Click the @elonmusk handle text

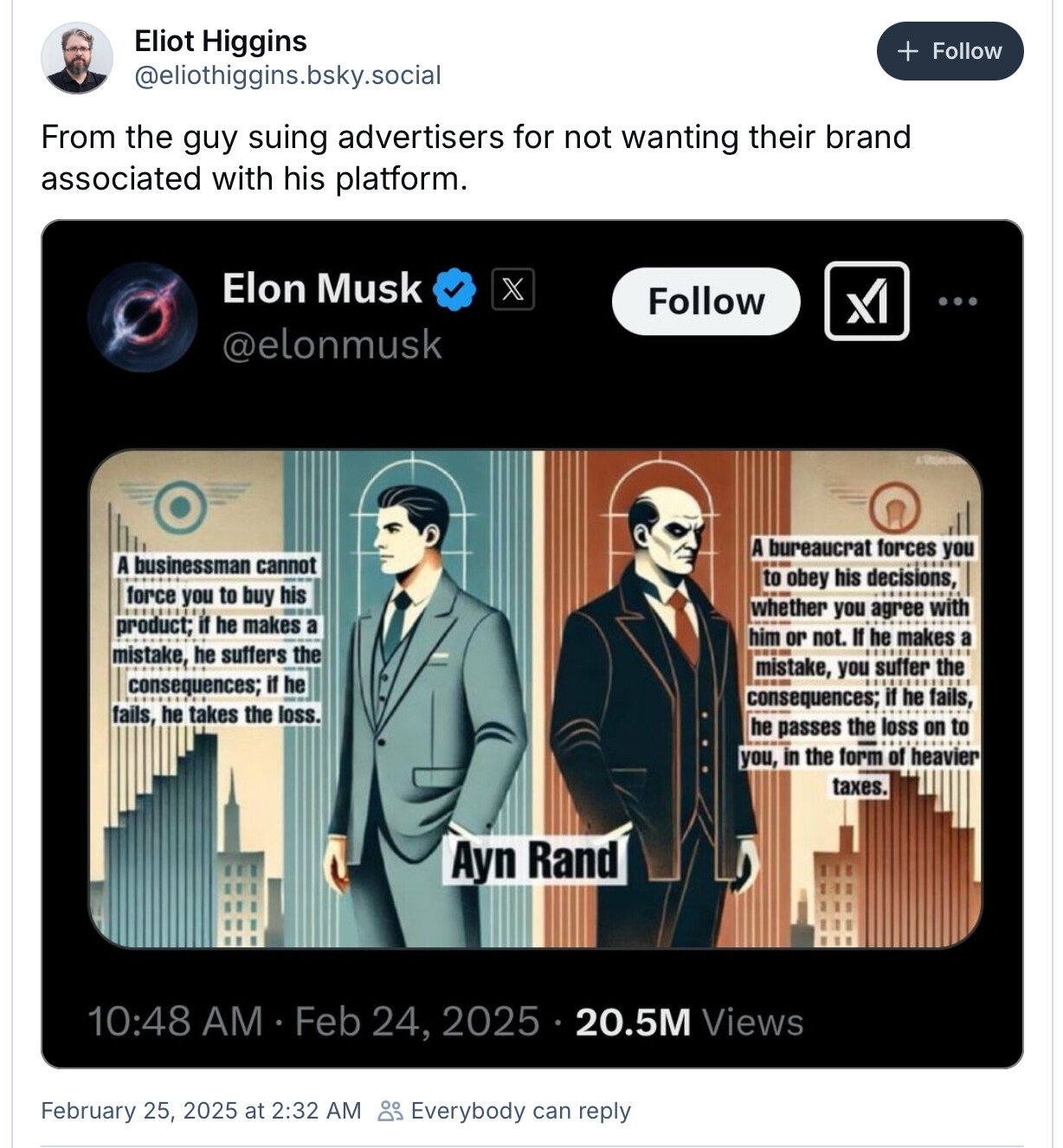[332, 345]
